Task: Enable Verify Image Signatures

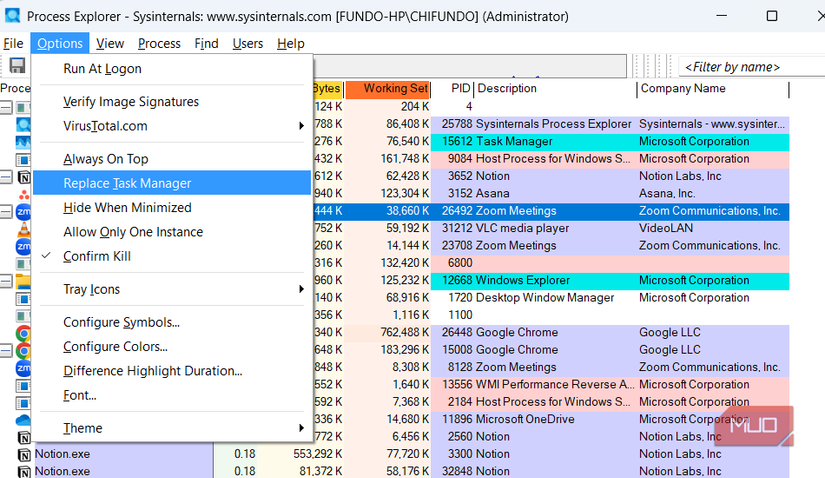Action: point(172,101)
